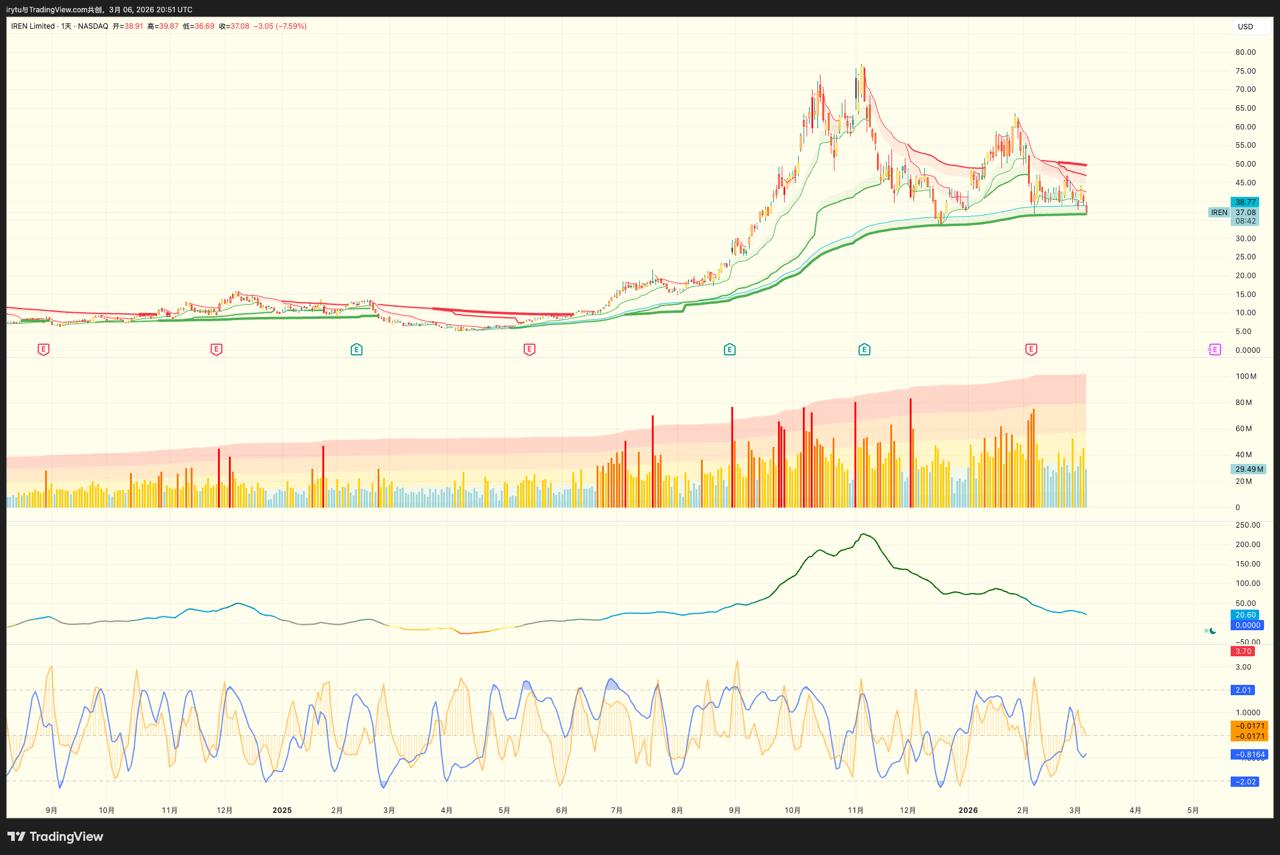Click the green moon session icon
This screenshot has width=1280, height=855.
coord(1212,630)
